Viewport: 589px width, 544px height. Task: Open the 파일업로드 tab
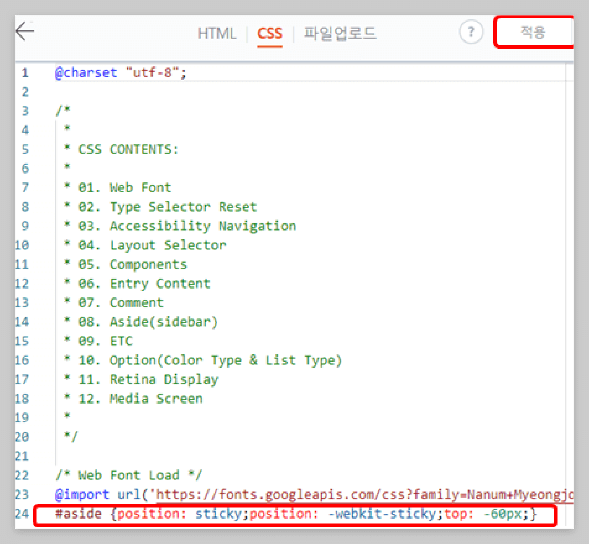(340, 33)
